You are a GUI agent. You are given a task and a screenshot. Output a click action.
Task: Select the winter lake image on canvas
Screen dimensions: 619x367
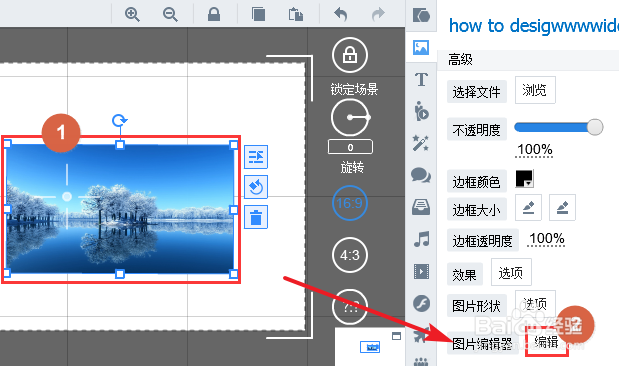pyautogui.click(x=120, y=209)
